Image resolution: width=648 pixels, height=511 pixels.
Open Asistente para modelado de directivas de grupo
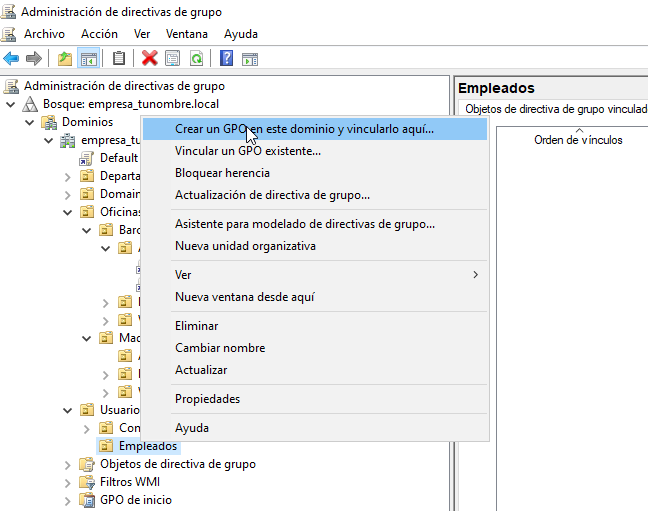pos(315,224)
